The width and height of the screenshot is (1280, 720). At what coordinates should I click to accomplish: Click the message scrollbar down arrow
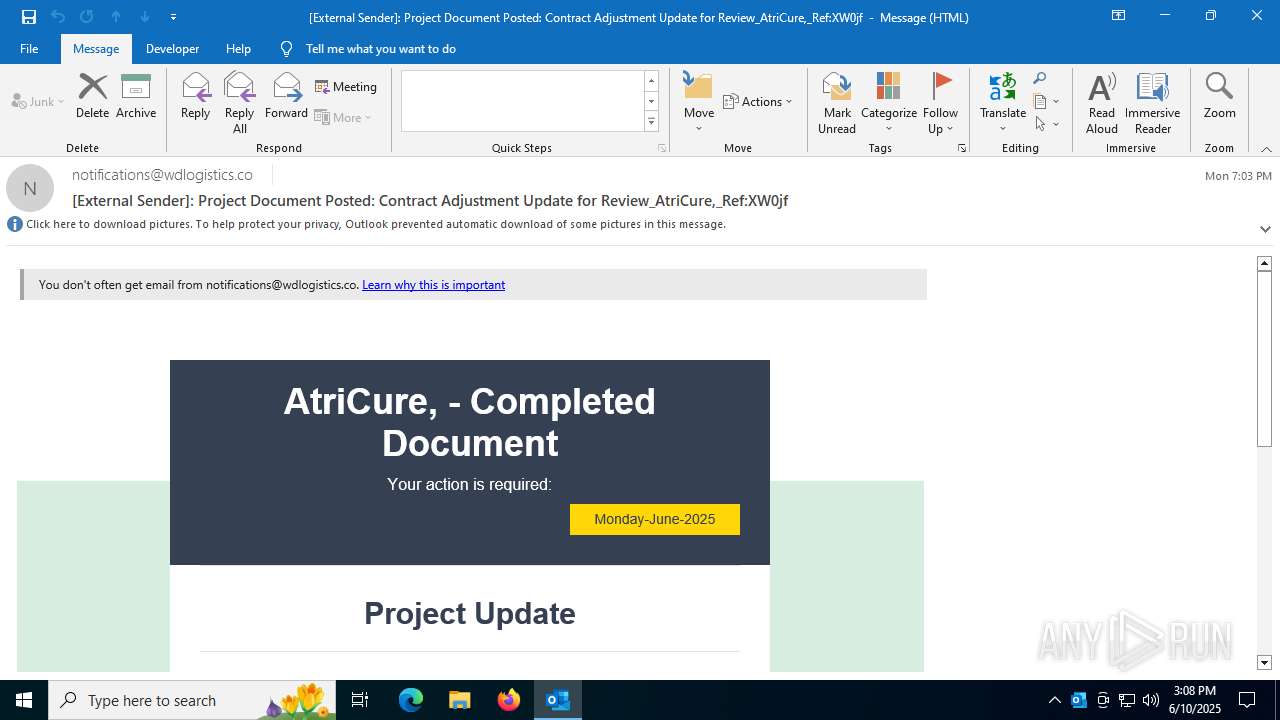click(1264, 662)
